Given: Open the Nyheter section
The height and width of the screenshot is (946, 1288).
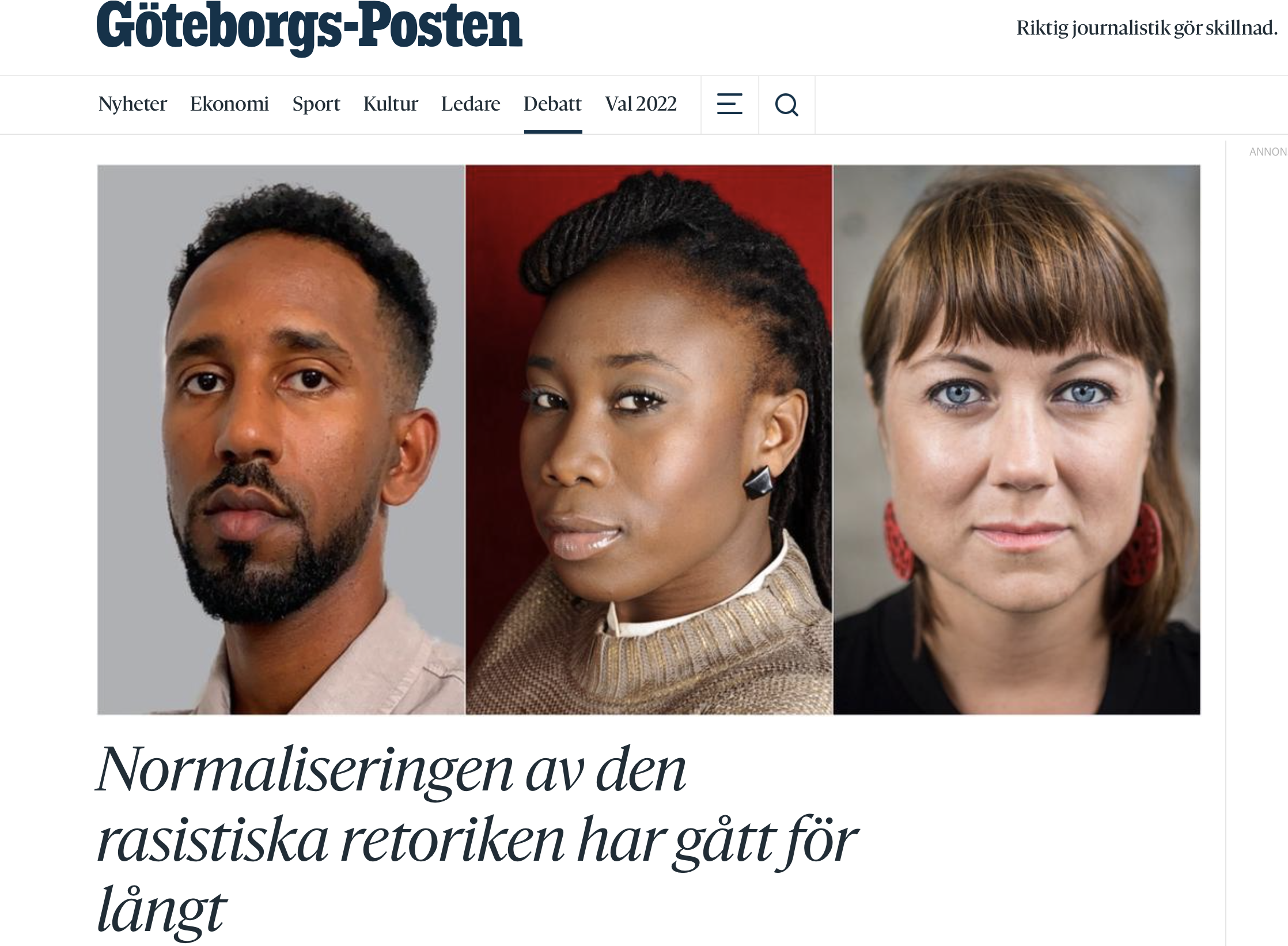Looking at the screenshot, I should (x=132, y=104).
